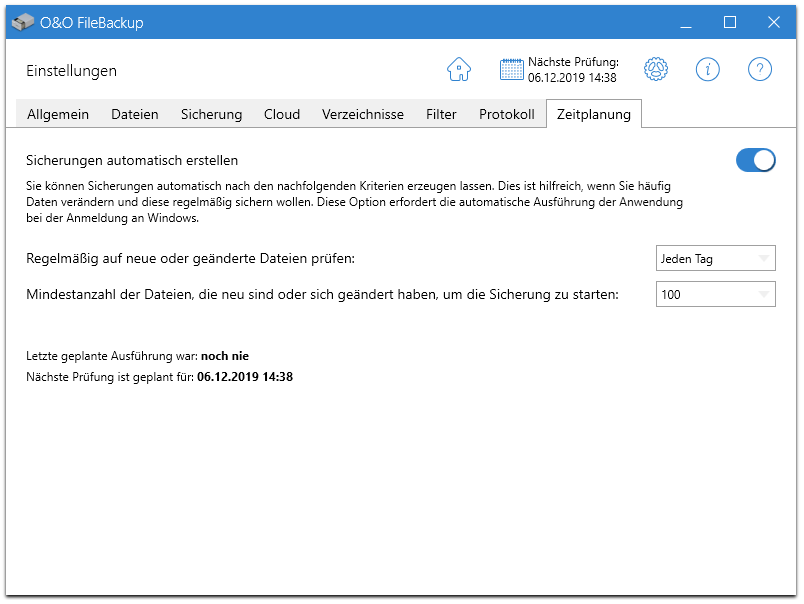Switch to the Cloud tab
804x604 pixels.
pos(282,114)
